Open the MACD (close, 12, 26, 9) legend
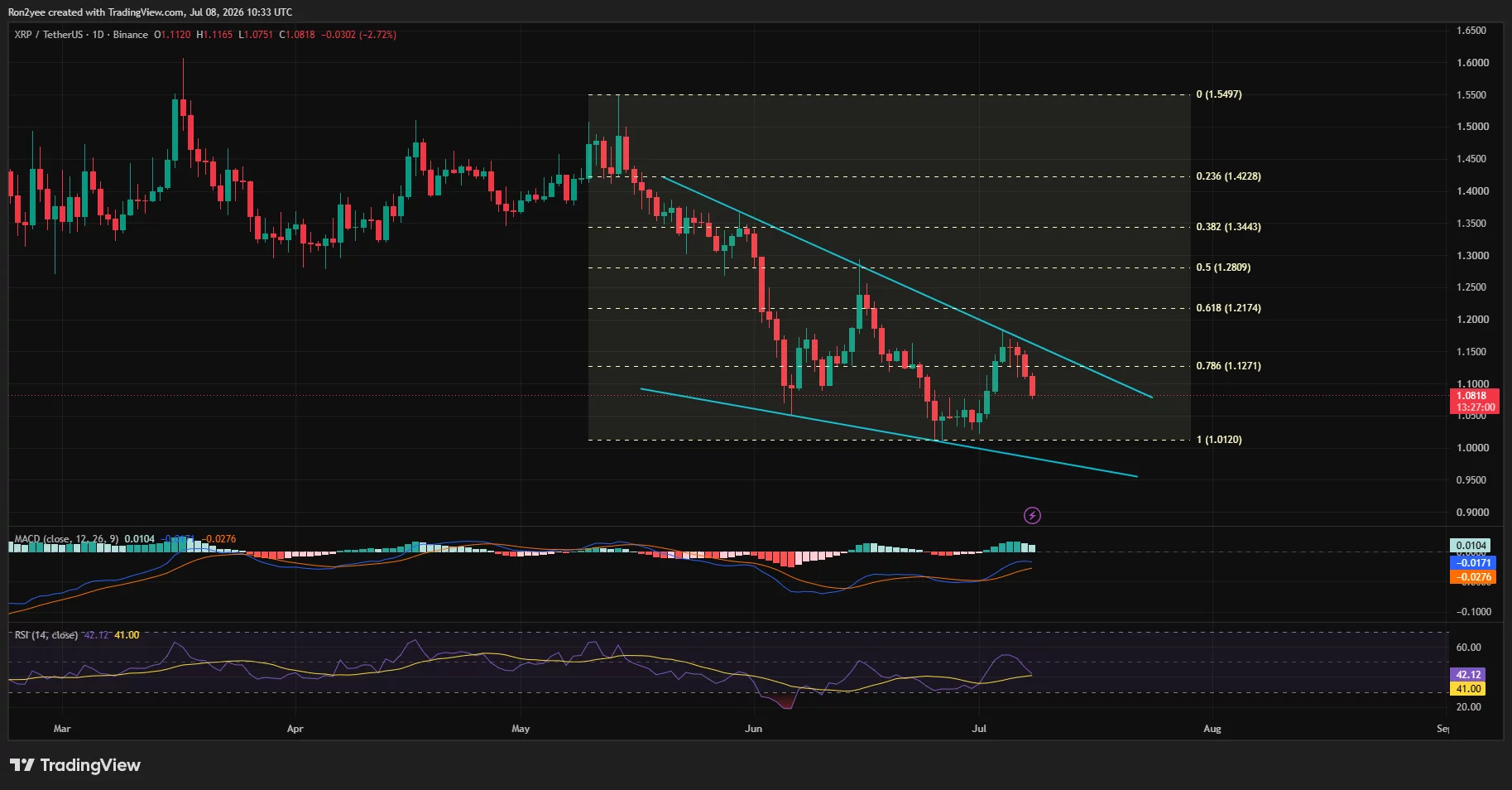The width and height of the screenshot is (1512, 790). [66, 539]
